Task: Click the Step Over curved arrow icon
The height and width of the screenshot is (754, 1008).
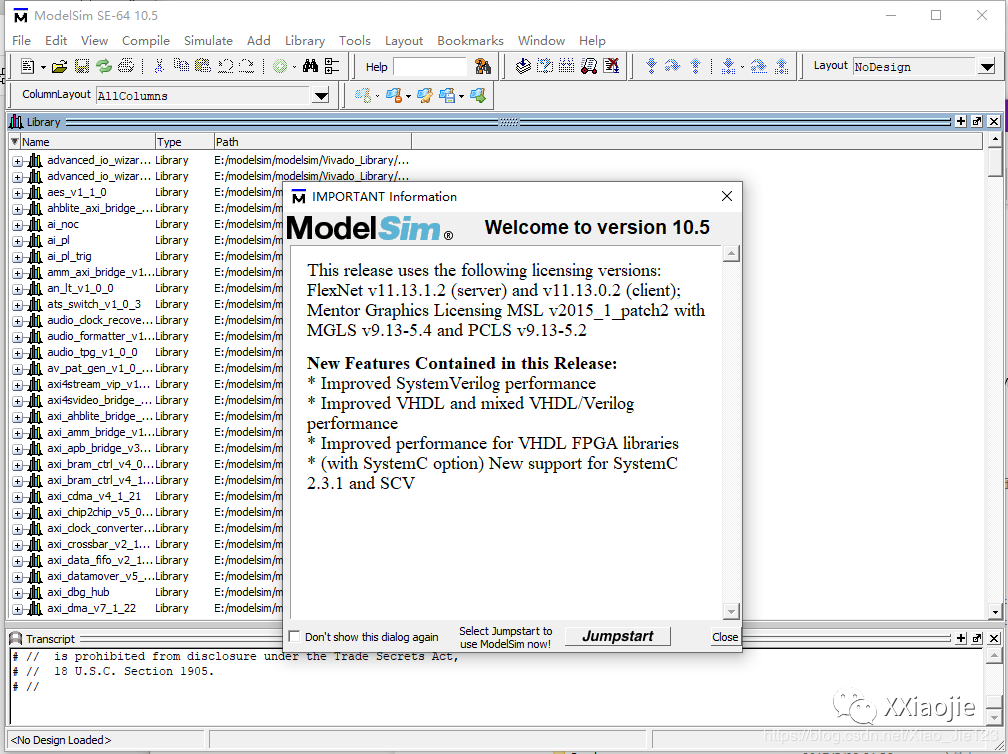Action: tap(672, 66)
